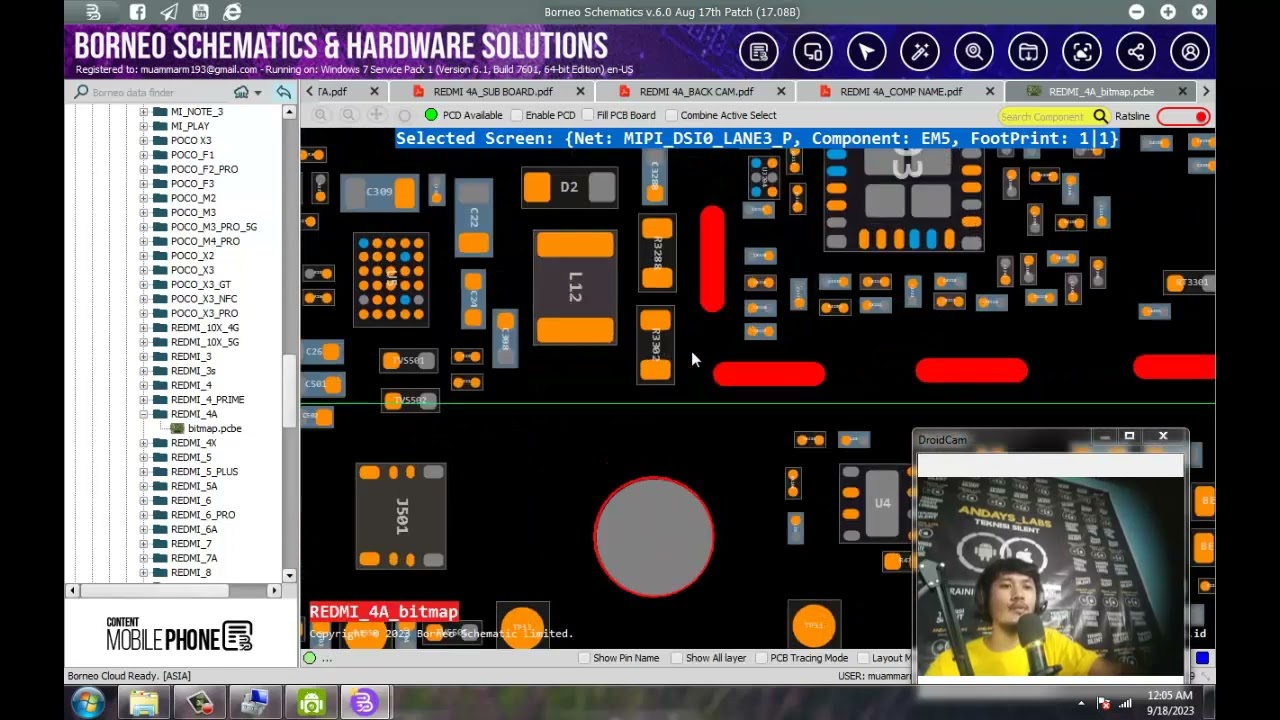Click the screenshot capture icon
This screenshot has height=720, width=1280.
(x=1082, y=52)
